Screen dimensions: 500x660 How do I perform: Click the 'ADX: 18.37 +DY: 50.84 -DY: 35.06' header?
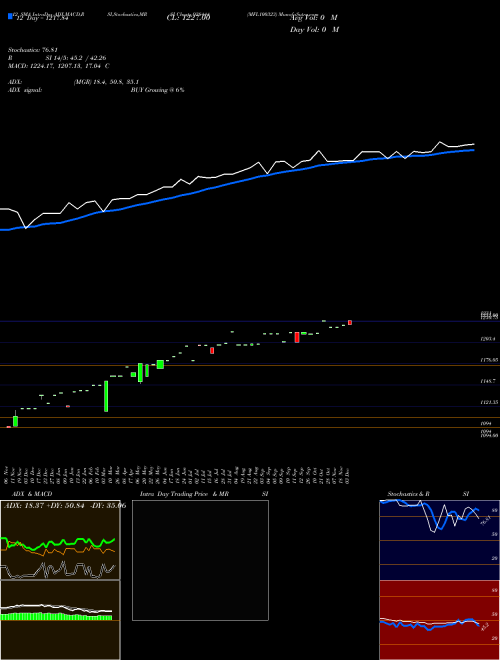click(x=65, y=506)
